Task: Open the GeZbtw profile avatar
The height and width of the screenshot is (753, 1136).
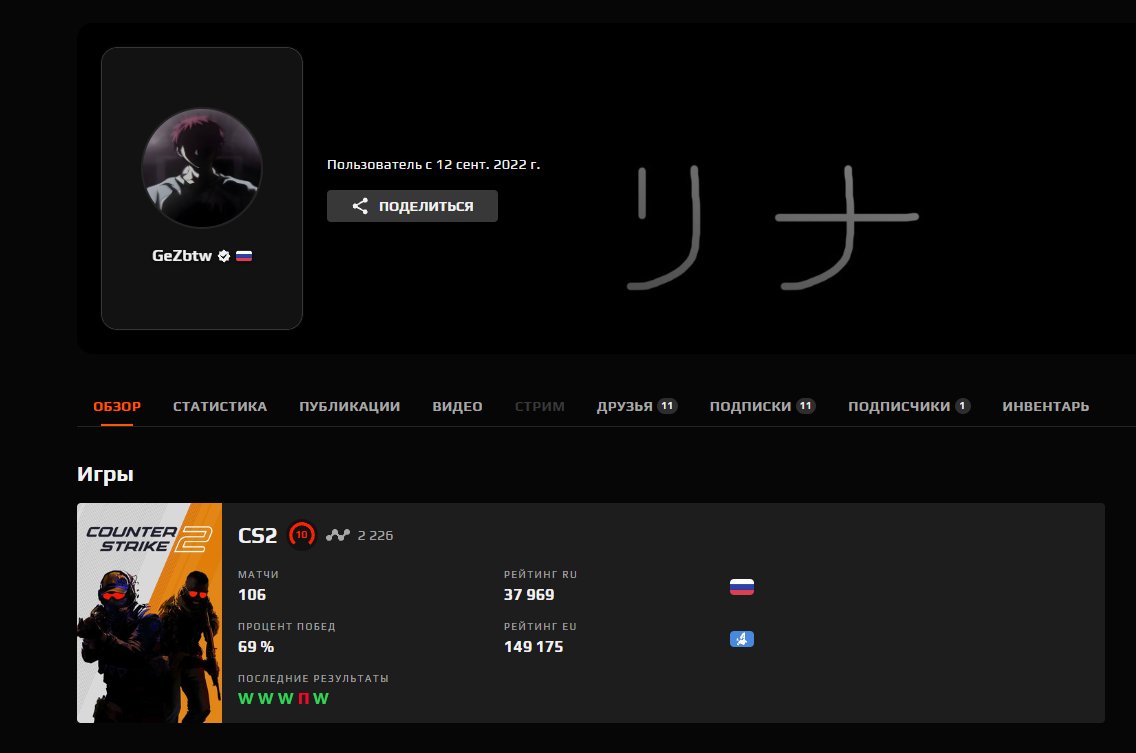Action: pyautogui.click(x=202, y=168)
